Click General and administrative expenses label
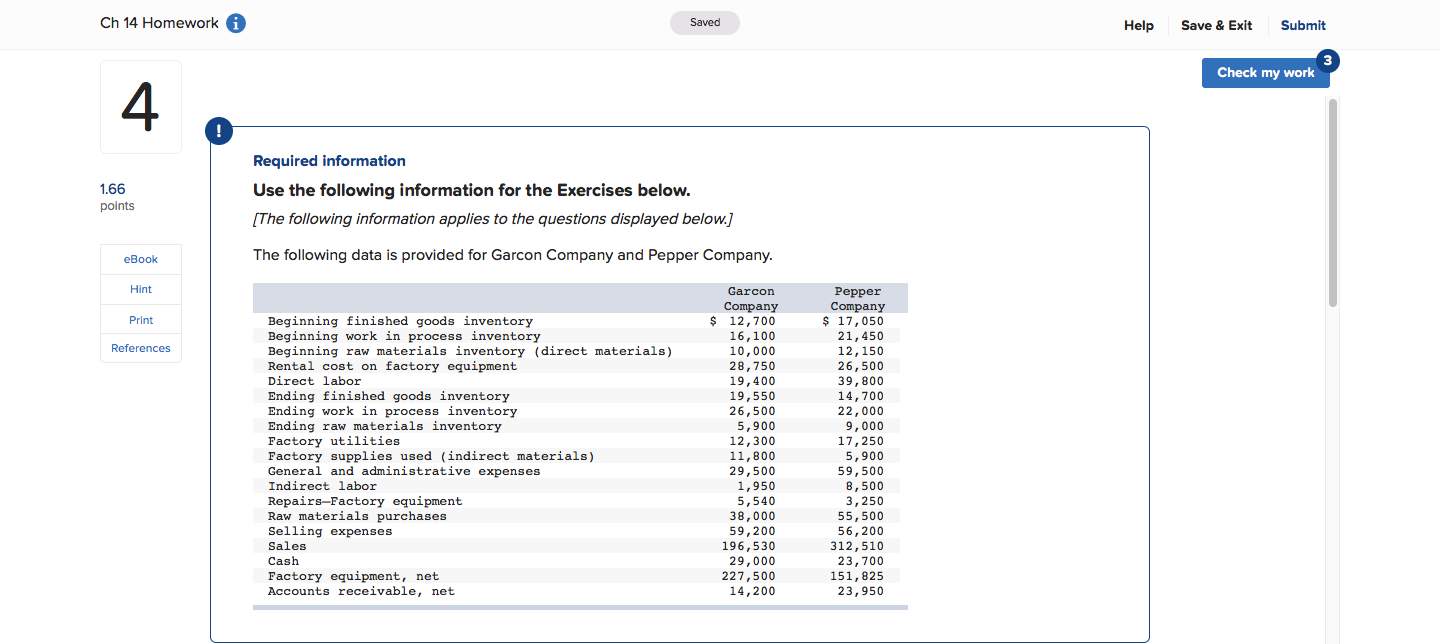The height and width of the screenshot is (644, 1440). click(404, 471)
